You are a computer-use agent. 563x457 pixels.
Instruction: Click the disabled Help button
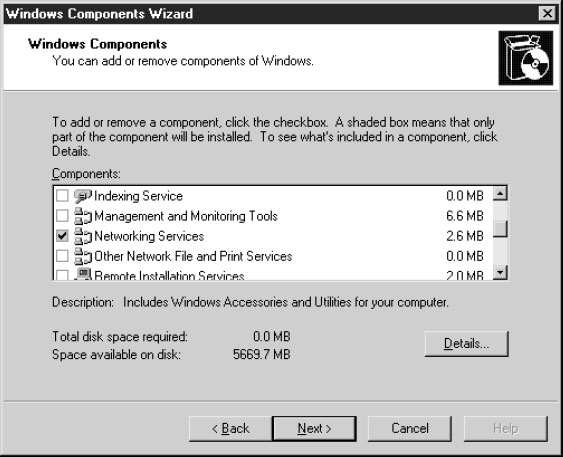(x=506, y=429)
